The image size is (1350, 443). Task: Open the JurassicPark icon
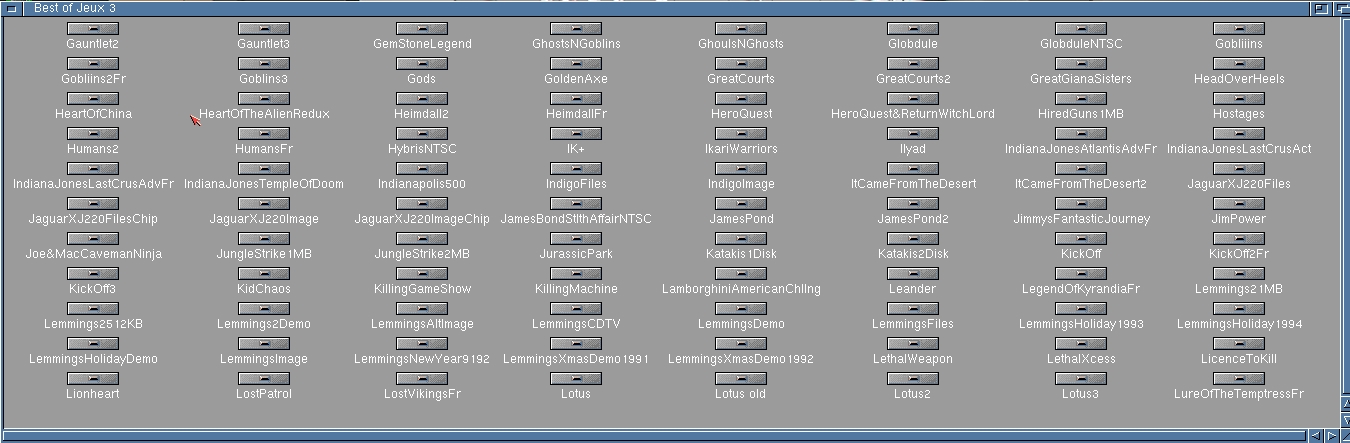click(576, 239)
